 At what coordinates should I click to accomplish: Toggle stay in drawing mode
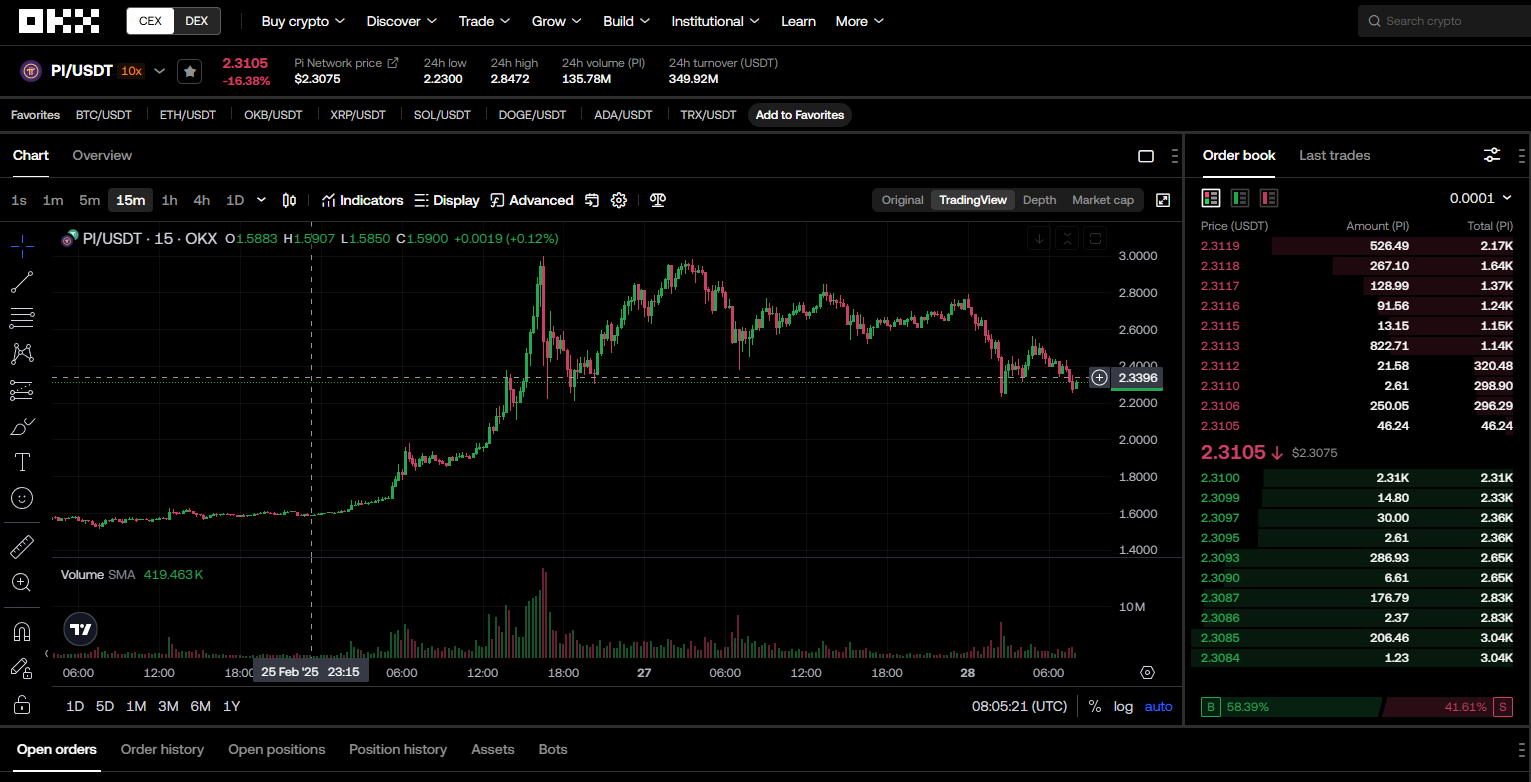coord(22,668)
